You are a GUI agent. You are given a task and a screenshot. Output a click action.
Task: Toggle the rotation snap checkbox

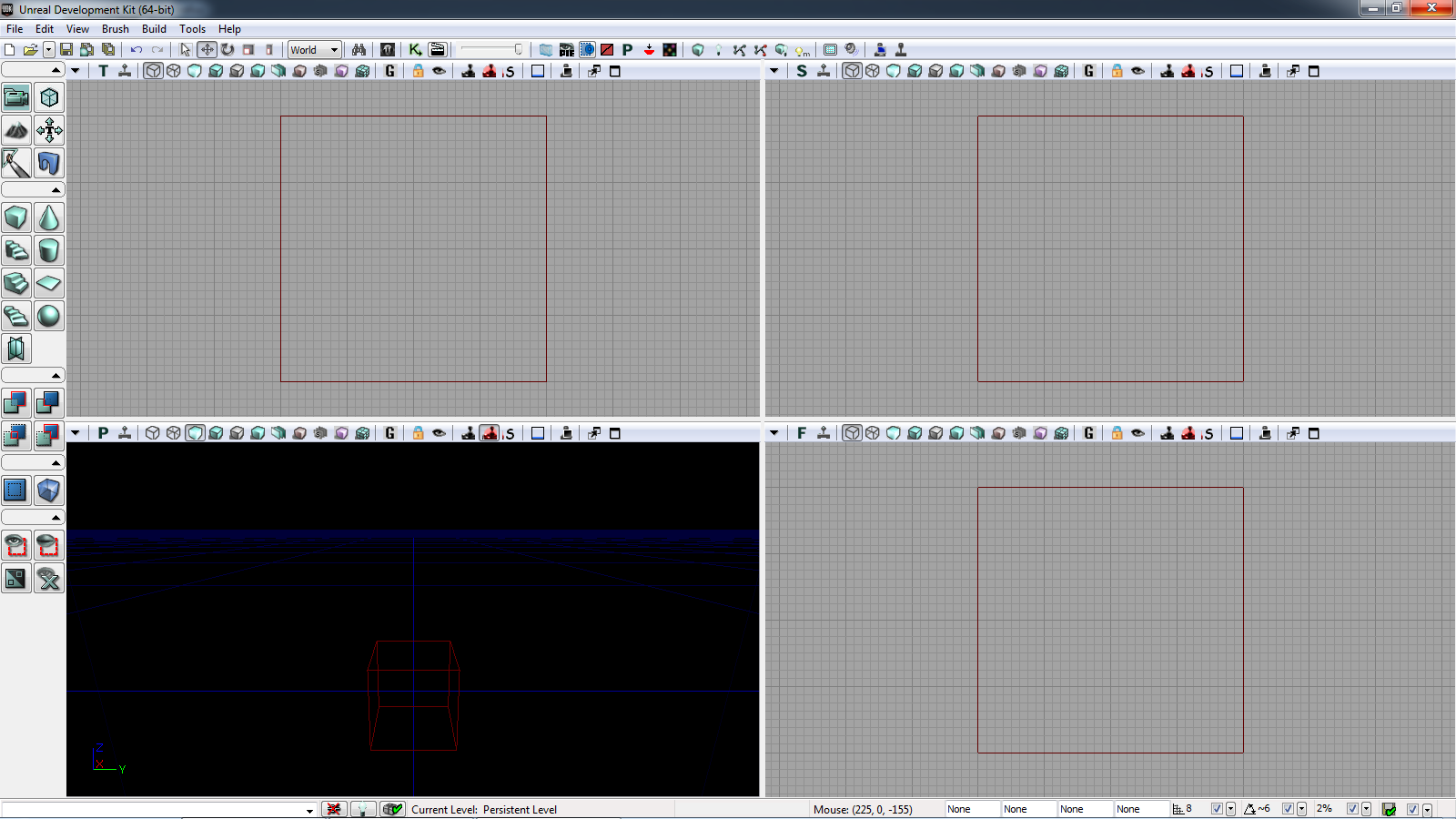click(1288, 809)
